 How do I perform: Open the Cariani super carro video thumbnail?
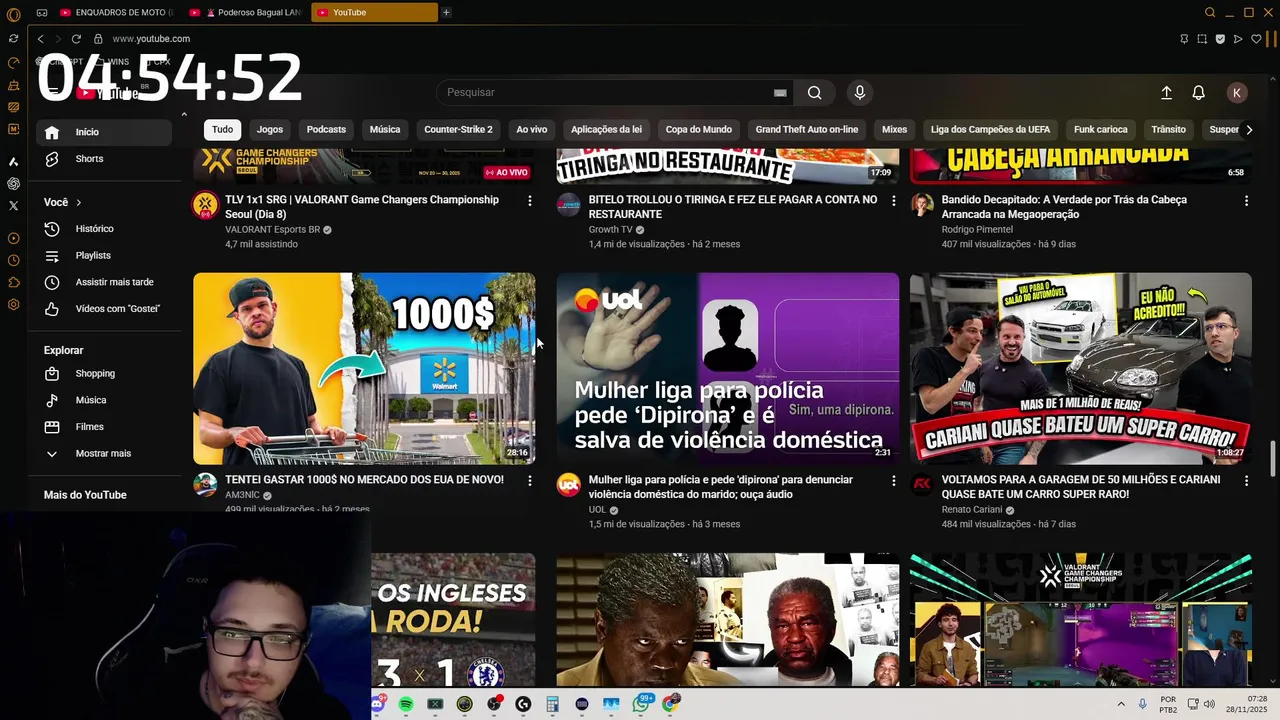pyautogui.click(x=1081, y=369)
